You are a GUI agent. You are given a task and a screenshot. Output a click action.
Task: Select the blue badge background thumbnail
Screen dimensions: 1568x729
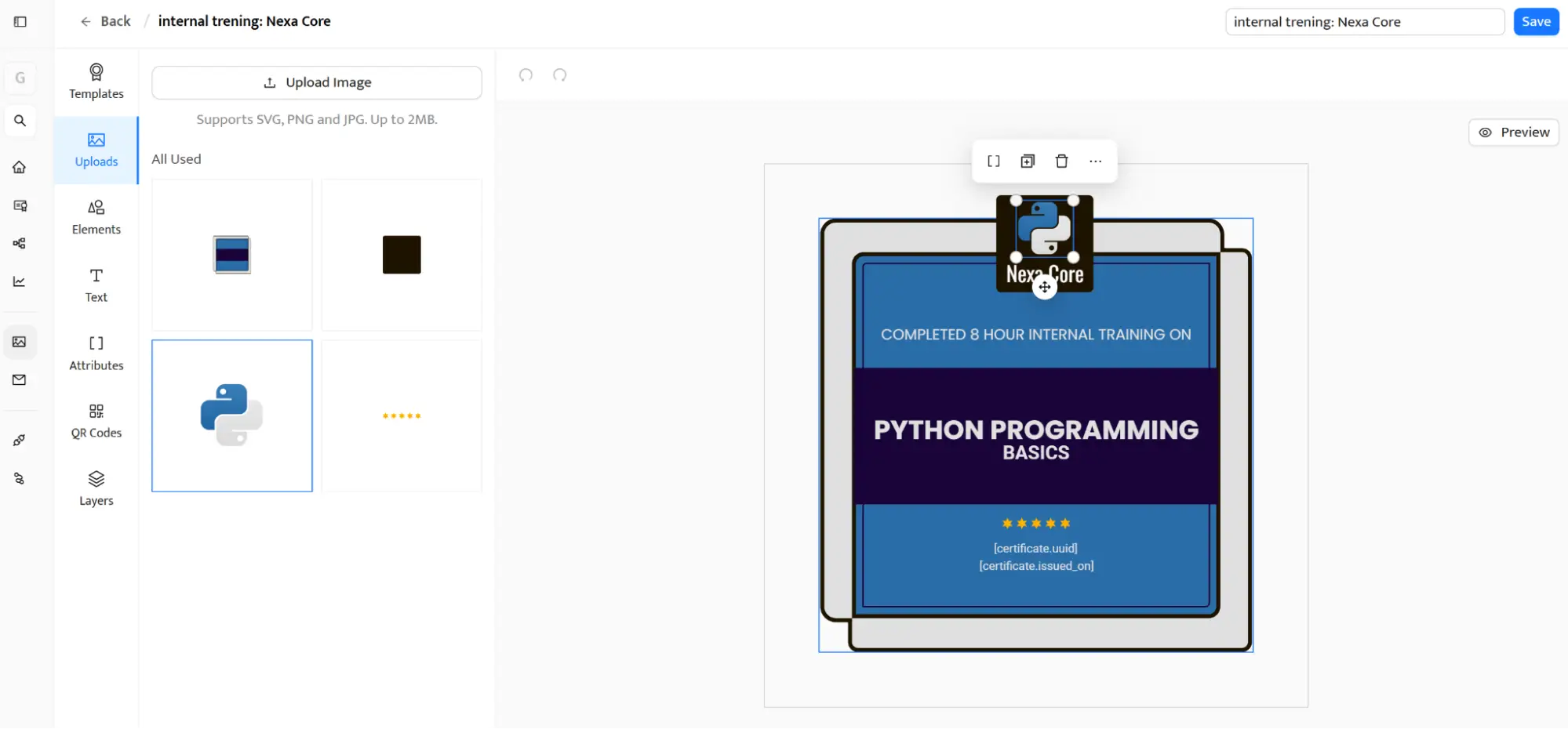232,255
